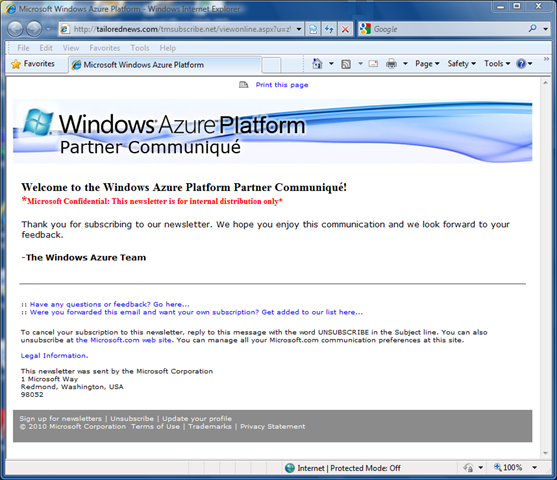Screen dimensions: 557x480
Task: Select the Microsoft Windows Azure Platform tab
Action: (x=164, y=65)
